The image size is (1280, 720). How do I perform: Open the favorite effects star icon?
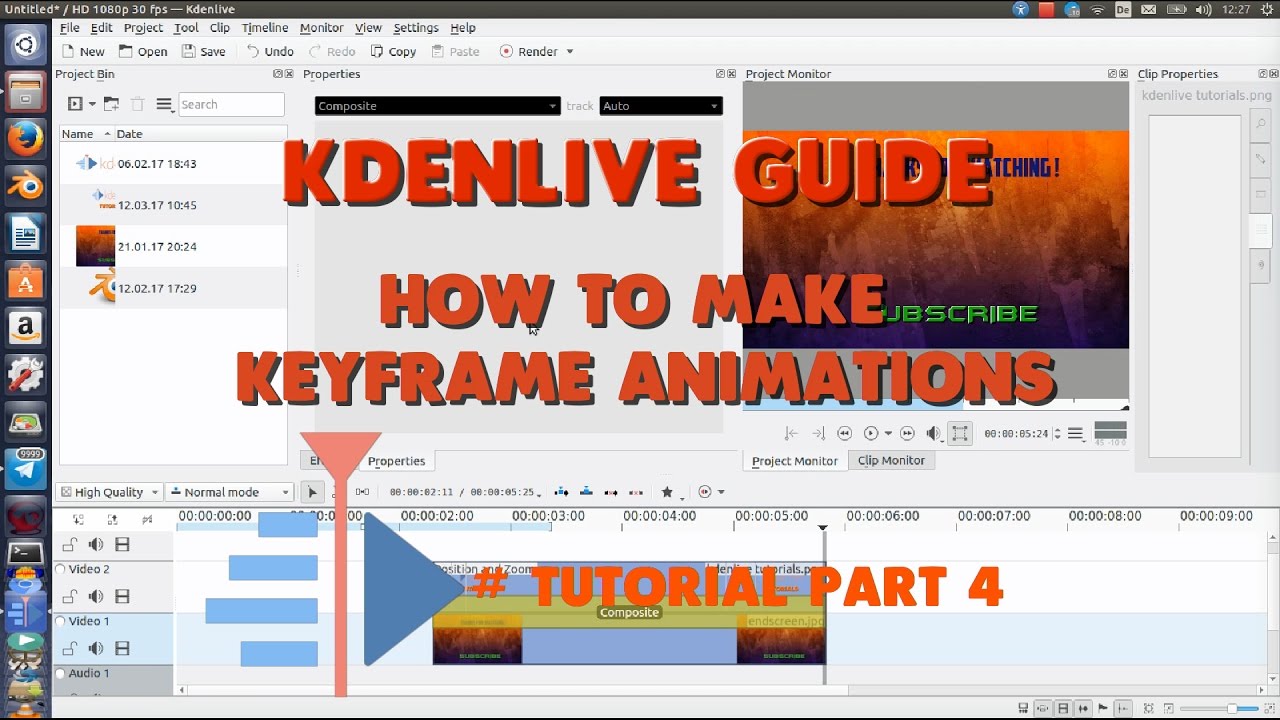(x=667, y=492)
